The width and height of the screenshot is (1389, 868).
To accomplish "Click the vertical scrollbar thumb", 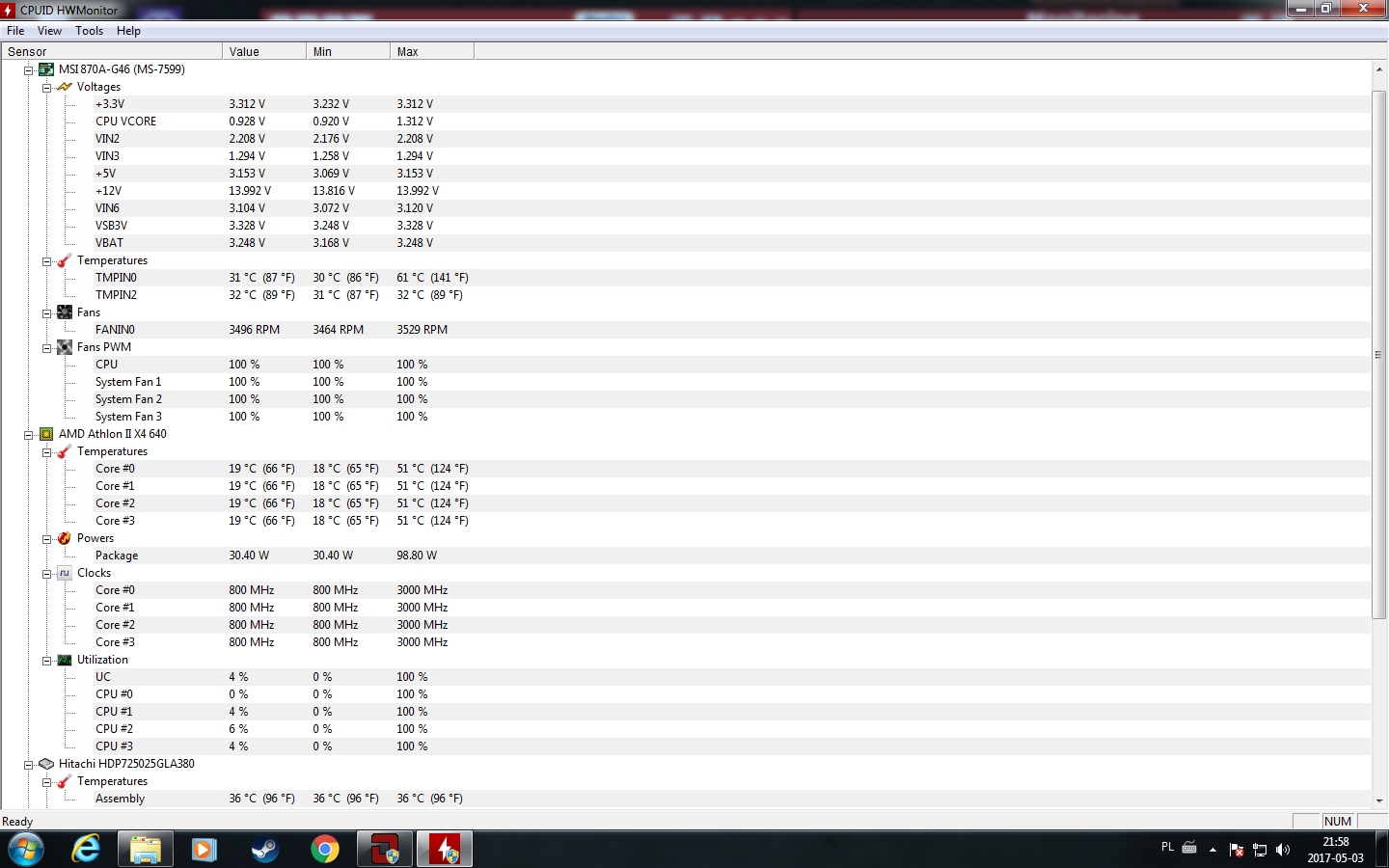I will 1378,355.
